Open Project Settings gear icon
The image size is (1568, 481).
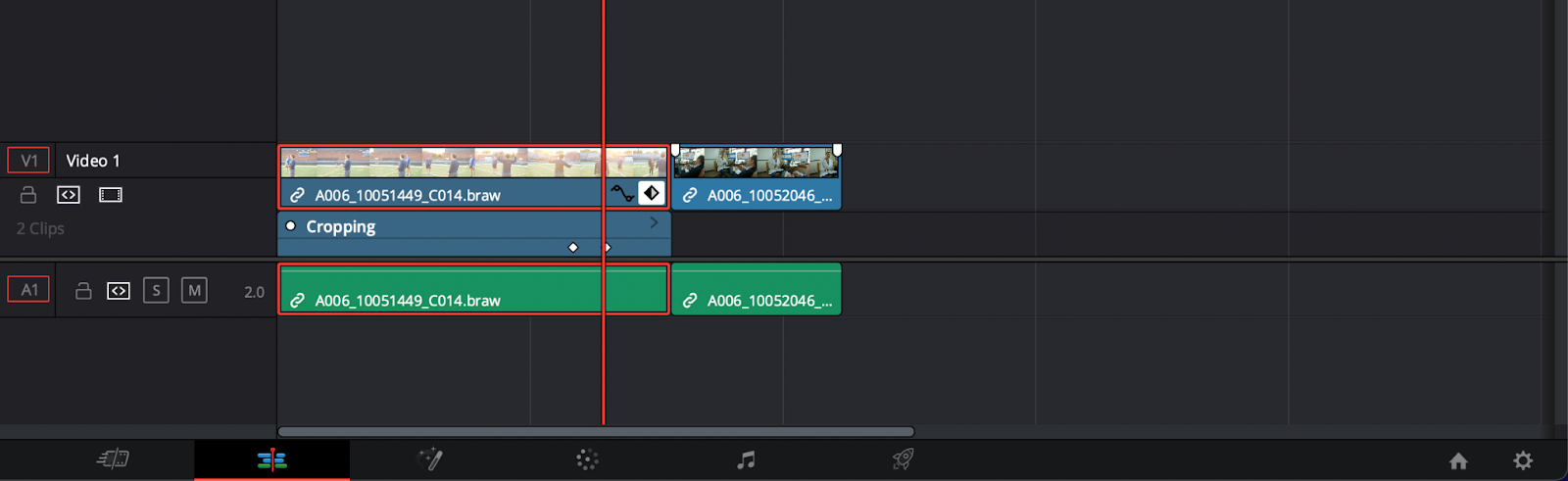(x=1523, y=460)
